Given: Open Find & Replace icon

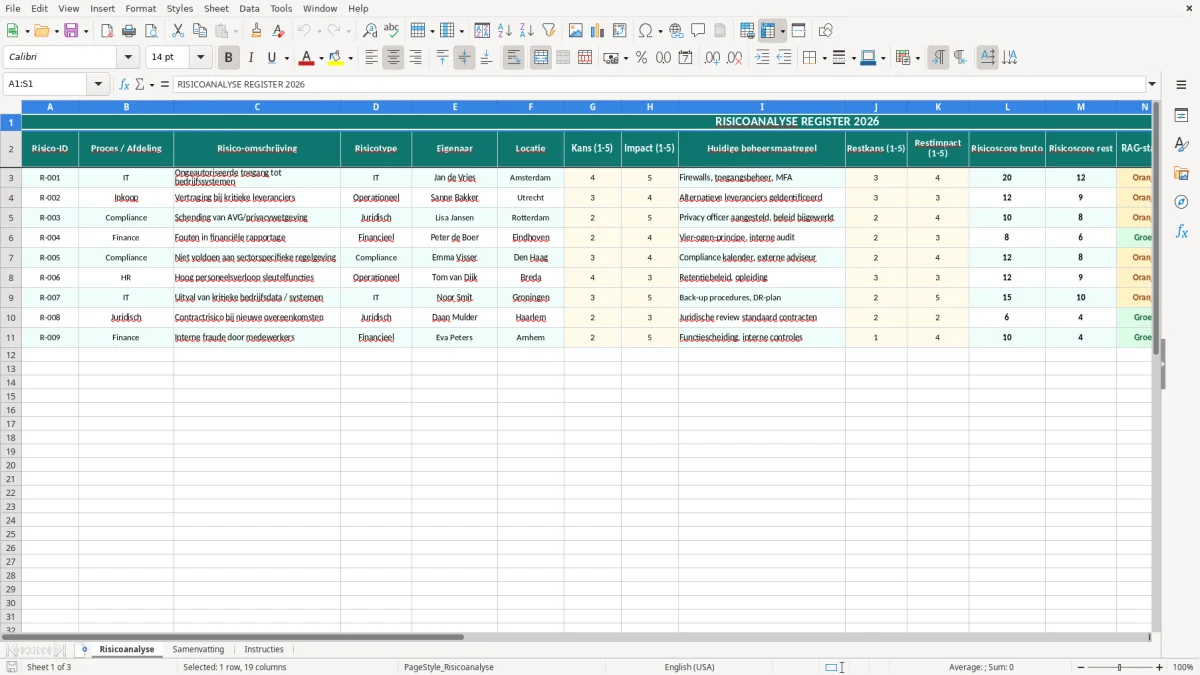Looking at the screenshot, I should [370, 31].
